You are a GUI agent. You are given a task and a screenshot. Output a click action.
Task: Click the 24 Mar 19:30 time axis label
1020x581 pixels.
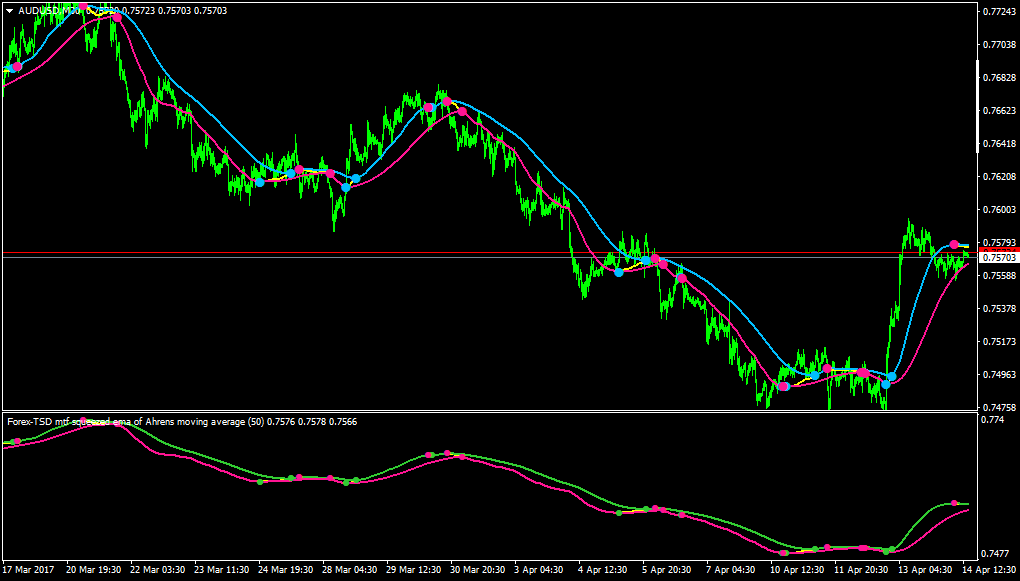[286, 568]
